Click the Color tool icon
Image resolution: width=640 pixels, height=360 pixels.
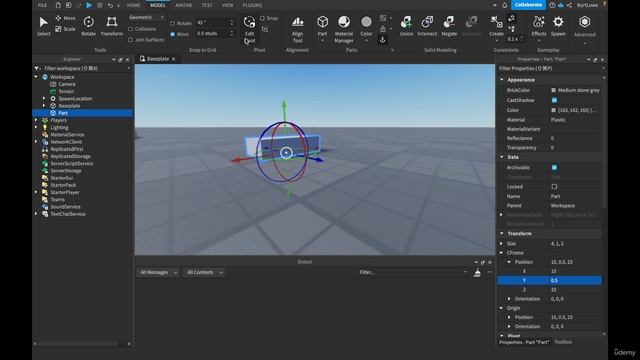366,22
